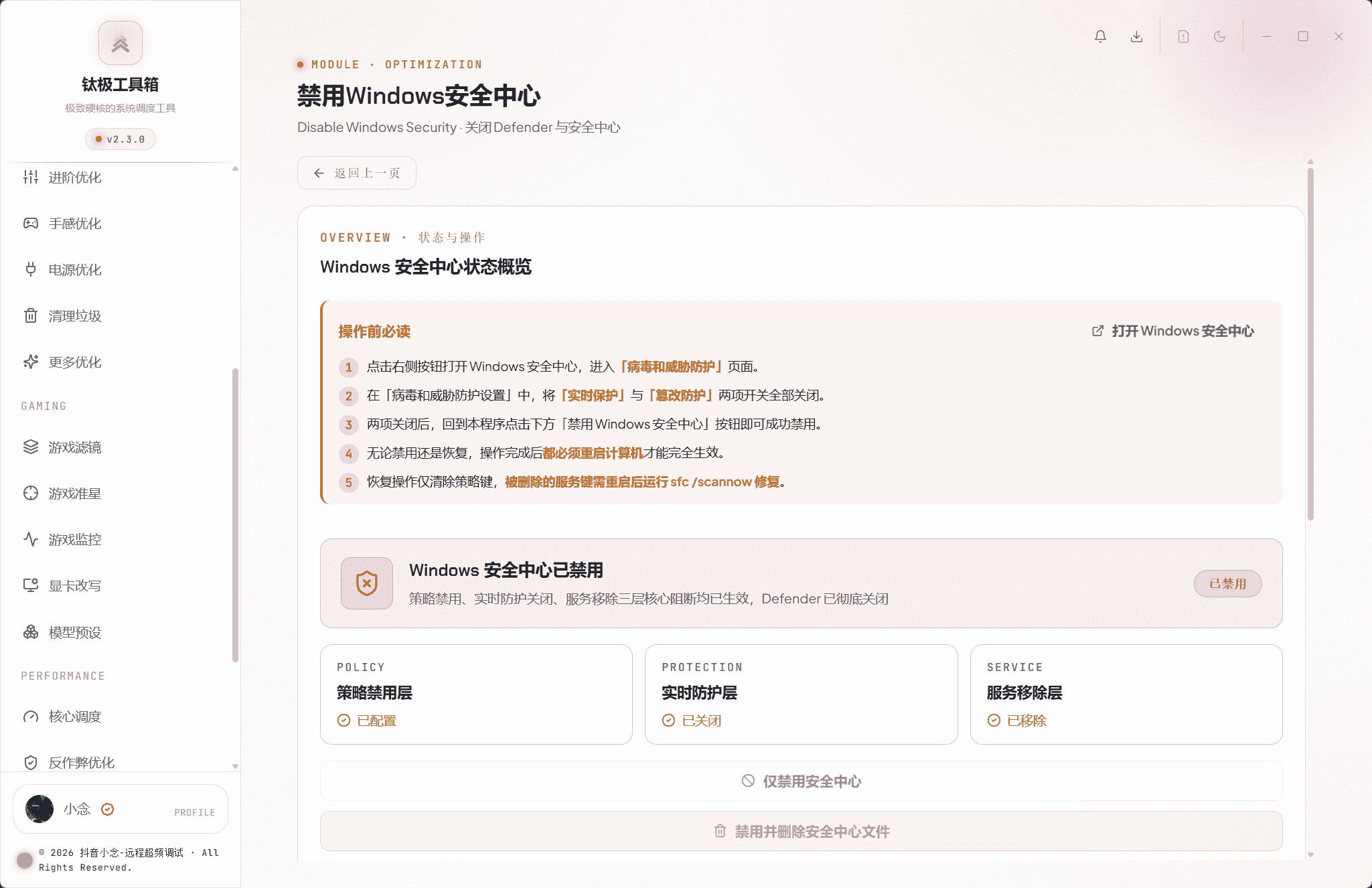Click the document alert icon in top bar

point(1183,36)
